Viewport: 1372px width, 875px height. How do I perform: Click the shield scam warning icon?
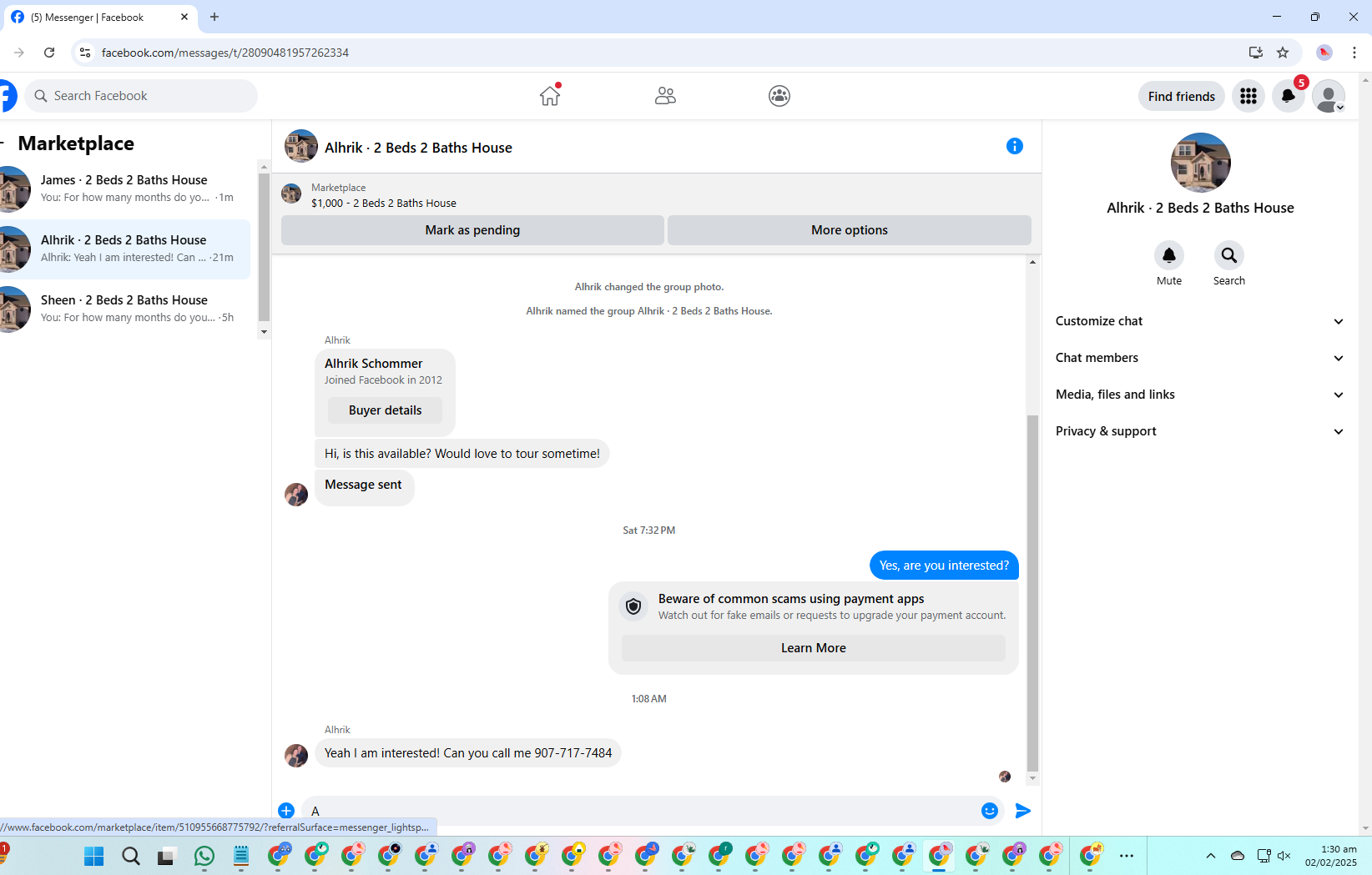coord(633,606)
